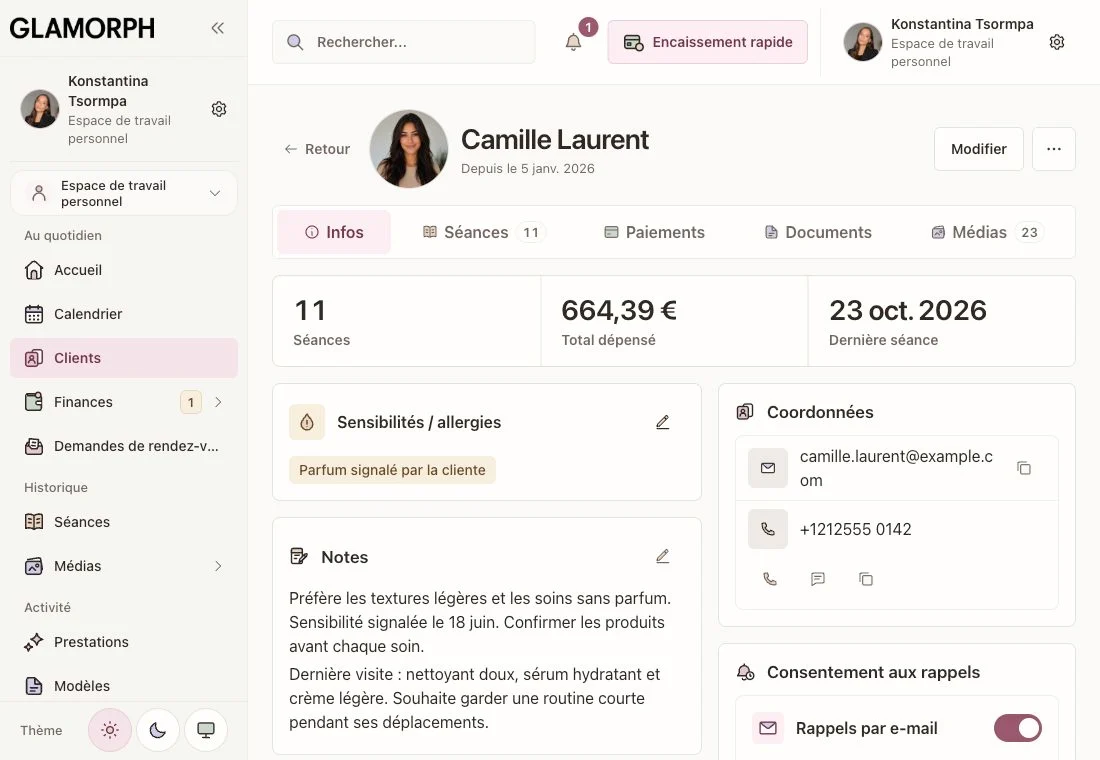
Task: Collapse the sidebar with double chevron icon
Action: pos(217,28)
